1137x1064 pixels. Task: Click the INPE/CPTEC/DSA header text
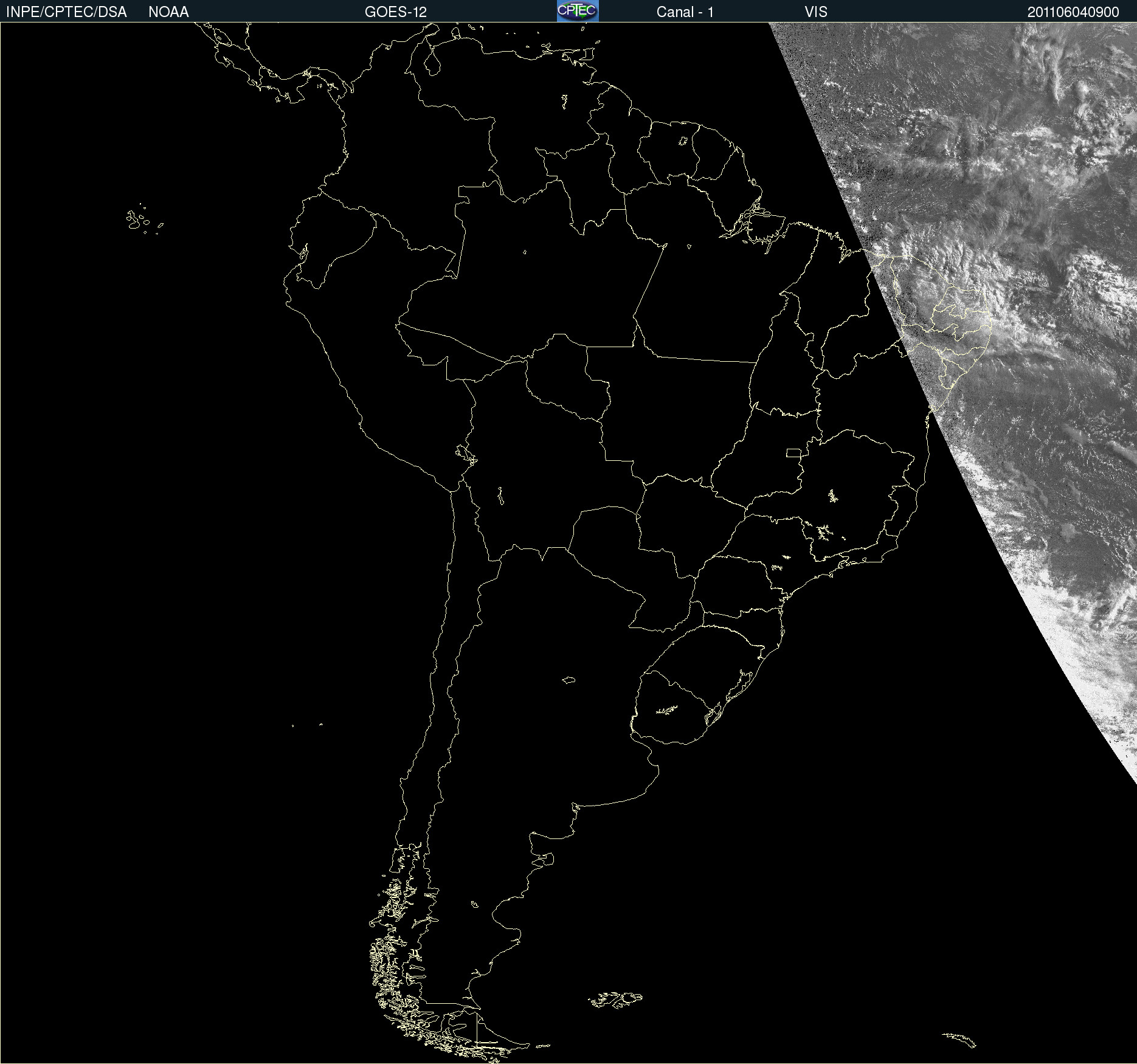pos(66,12)
